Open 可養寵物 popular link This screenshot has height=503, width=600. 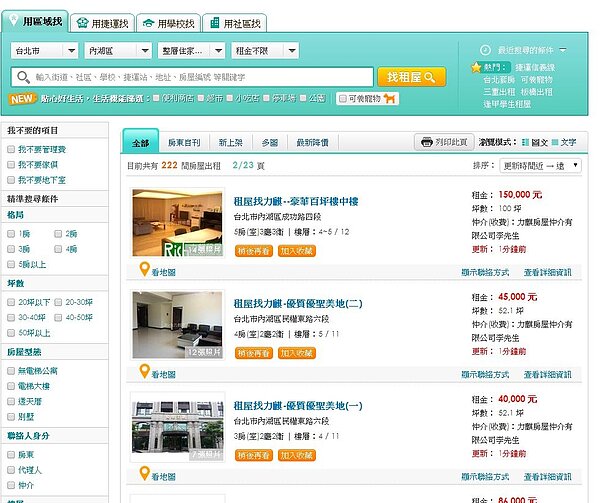tap(537, 80)
